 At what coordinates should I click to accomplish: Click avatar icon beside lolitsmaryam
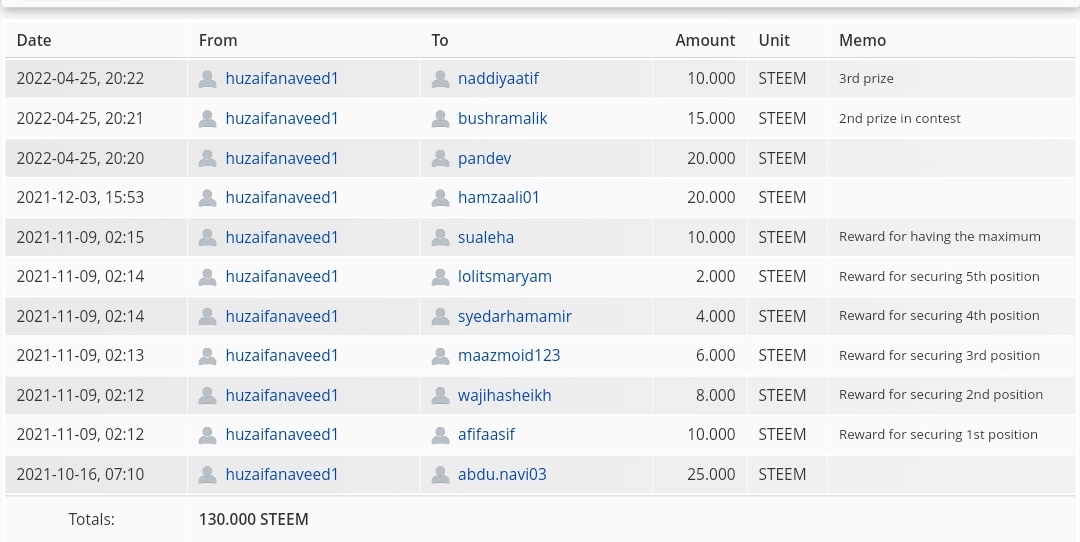click(440, 278)
